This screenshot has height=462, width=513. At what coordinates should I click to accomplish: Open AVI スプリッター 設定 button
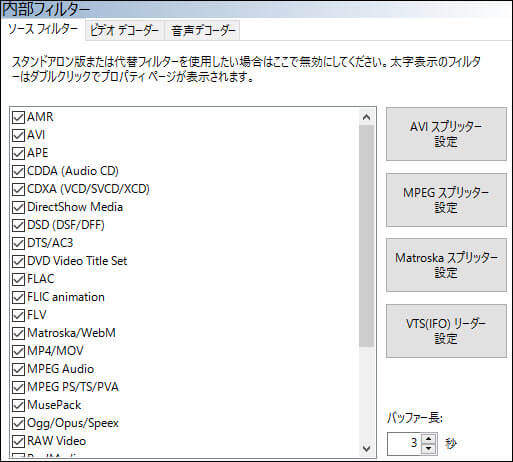tap(446, 134)
